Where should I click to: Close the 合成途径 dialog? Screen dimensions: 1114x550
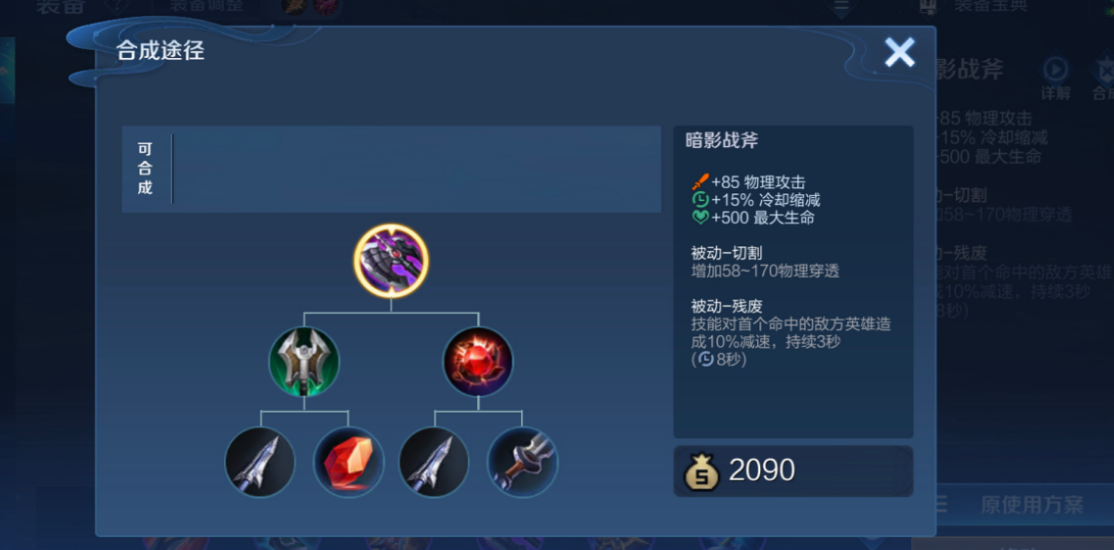coord(899,53)
